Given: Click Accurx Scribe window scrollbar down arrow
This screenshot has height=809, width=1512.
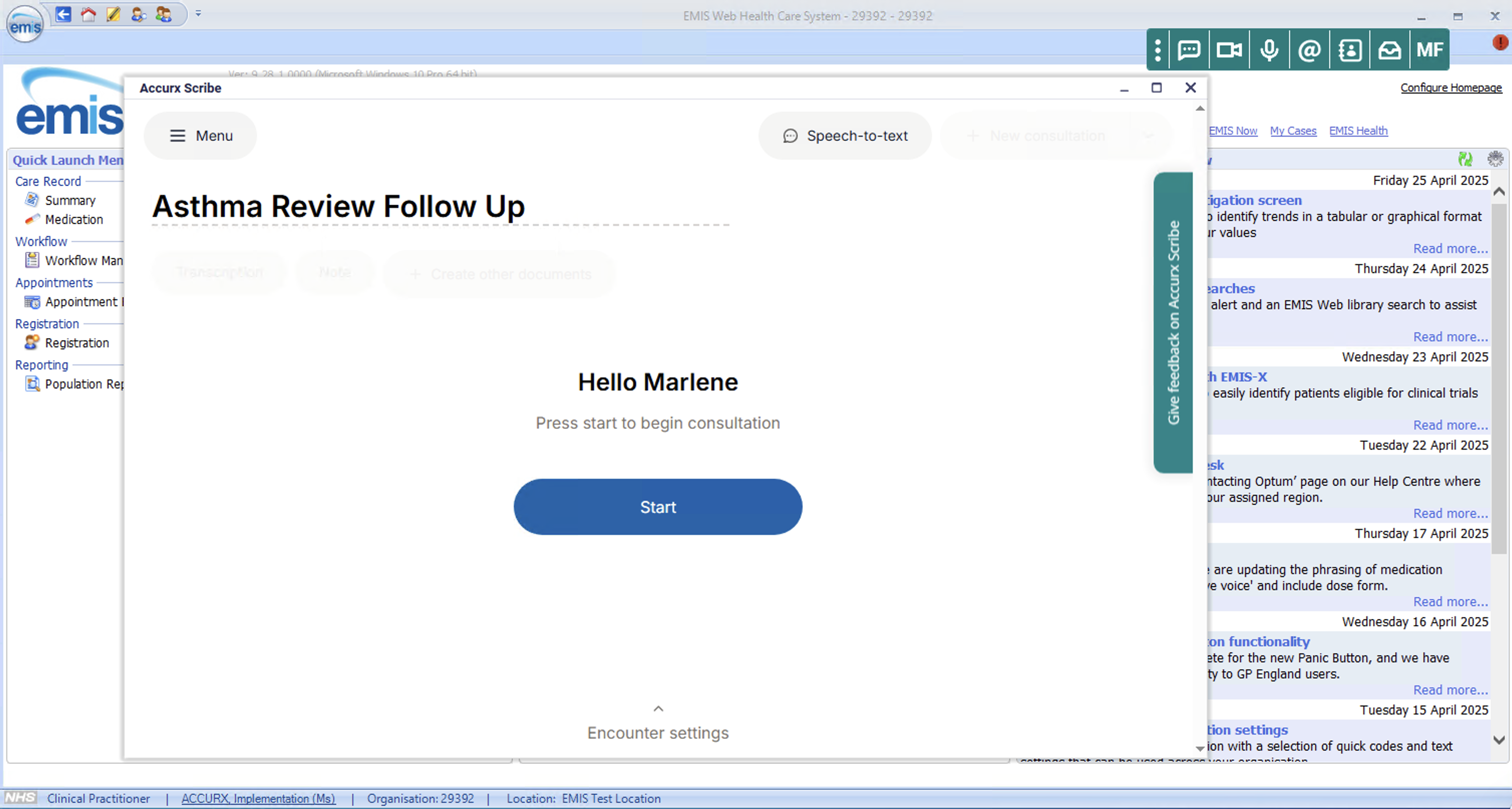Looking at the screenshot, I should [1200, 749].
